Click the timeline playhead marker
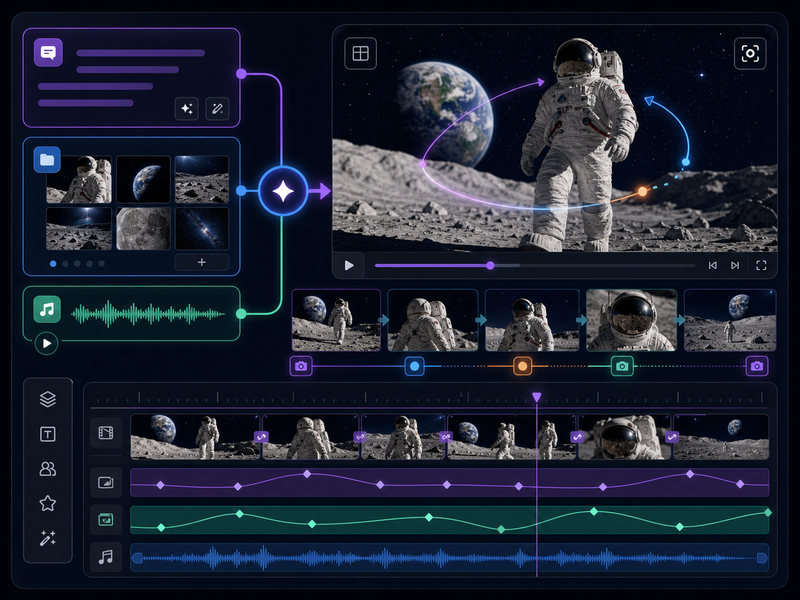 537,397
